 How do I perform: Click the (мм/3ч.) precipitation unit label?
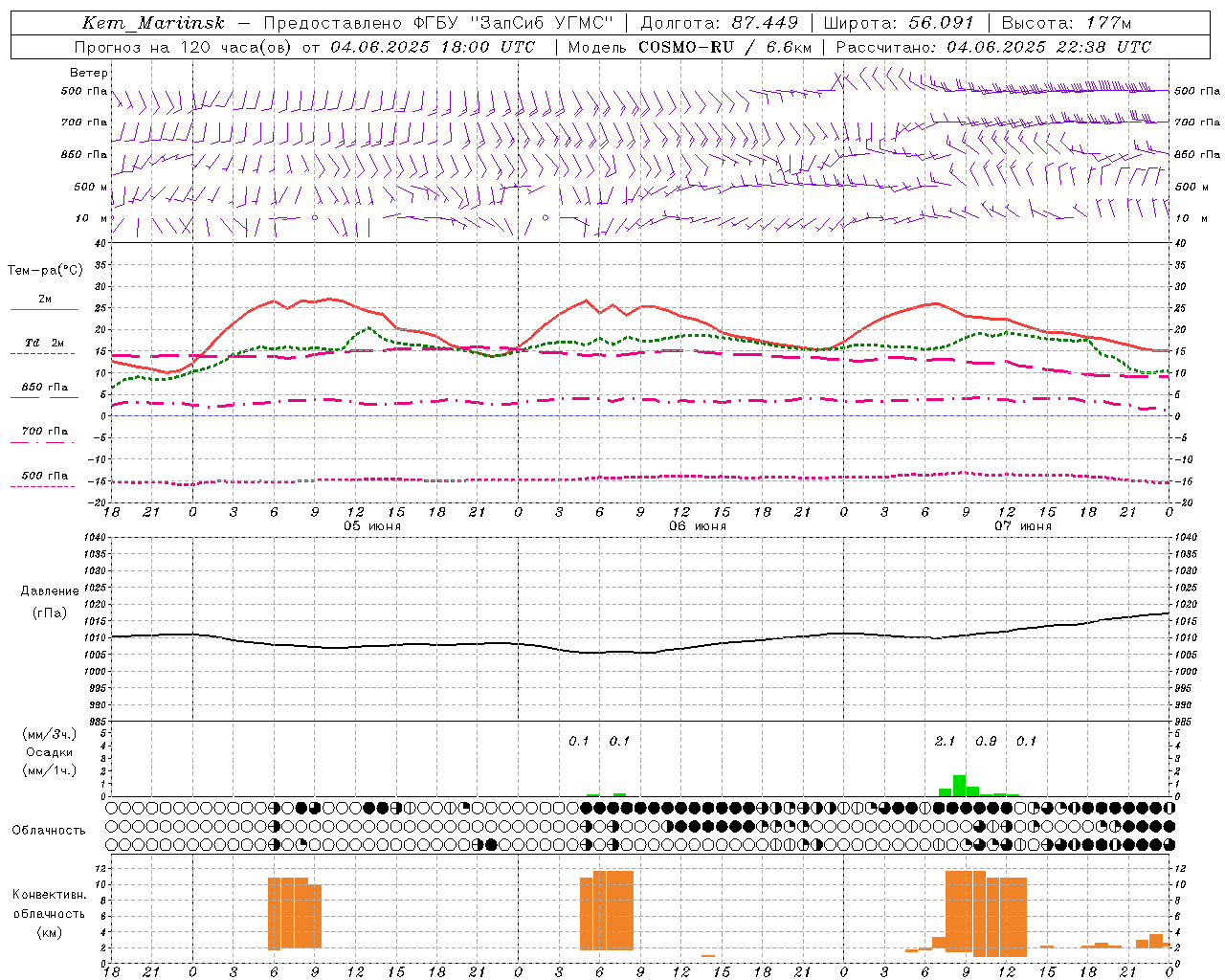point(49,734)
